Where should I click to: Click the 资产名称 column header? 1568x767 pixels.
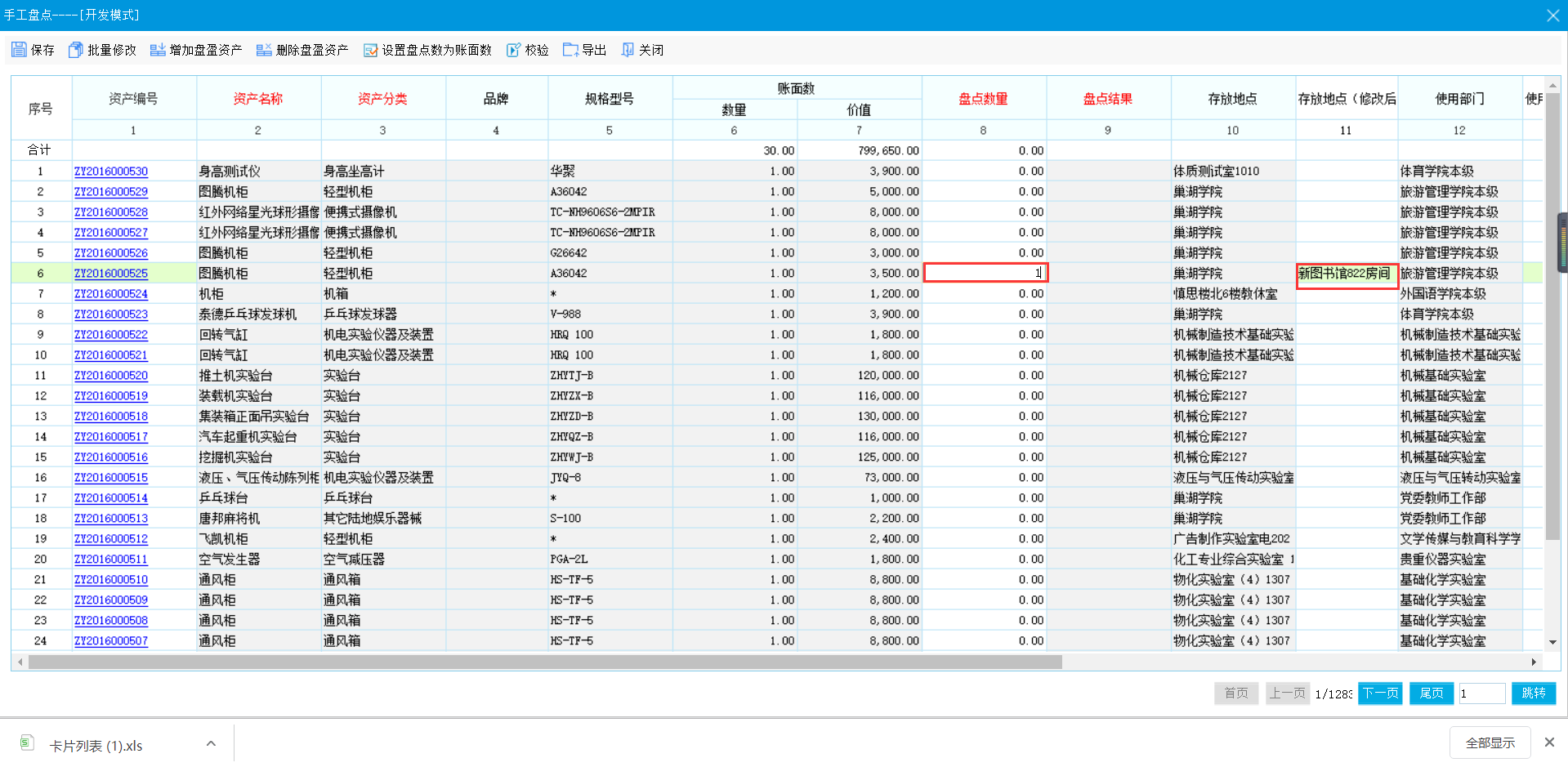(258, 99)
